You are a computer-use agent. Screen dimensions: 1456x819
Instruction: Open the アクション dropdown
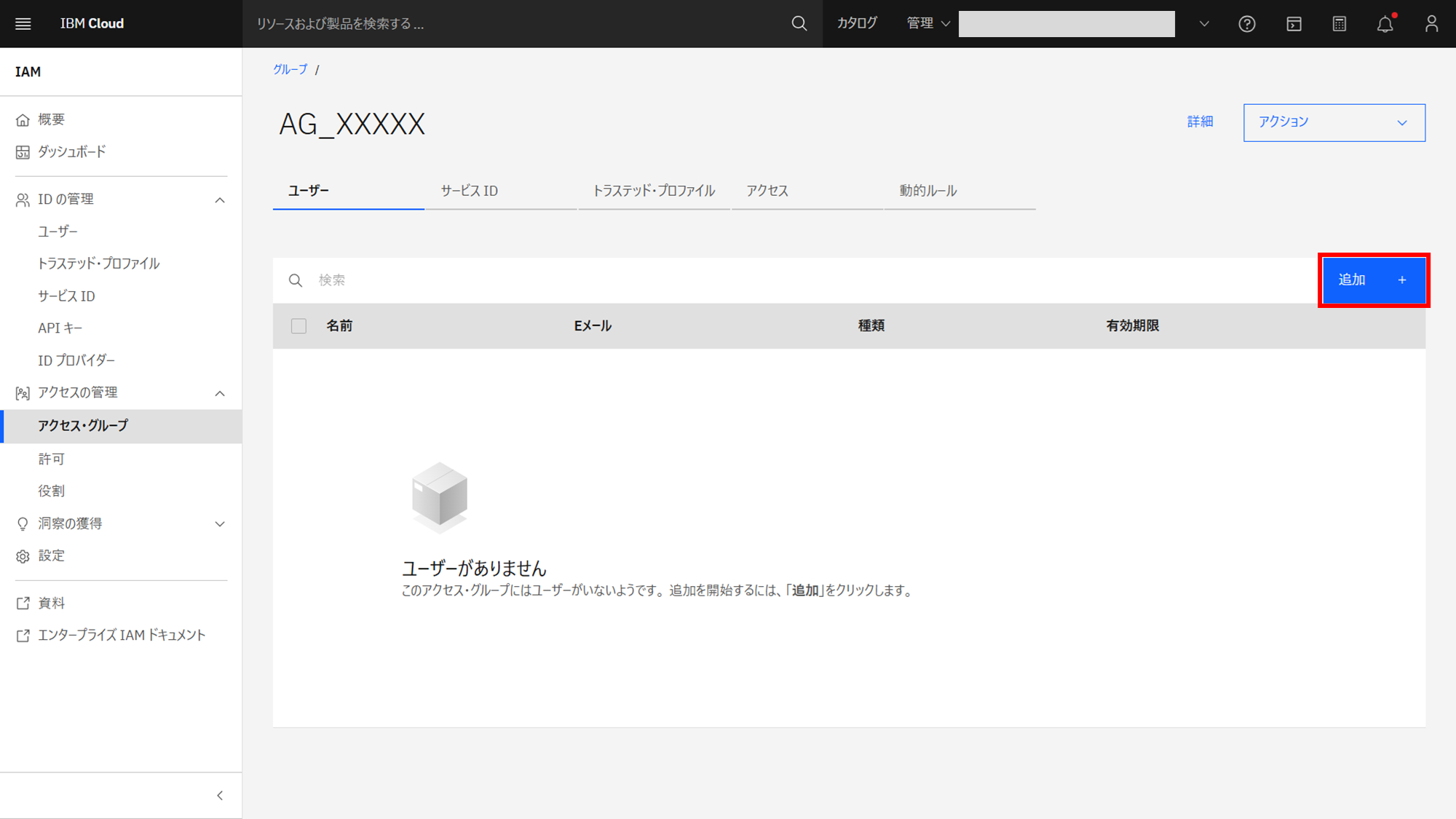pyautogui.click(x=1334, y=122)
